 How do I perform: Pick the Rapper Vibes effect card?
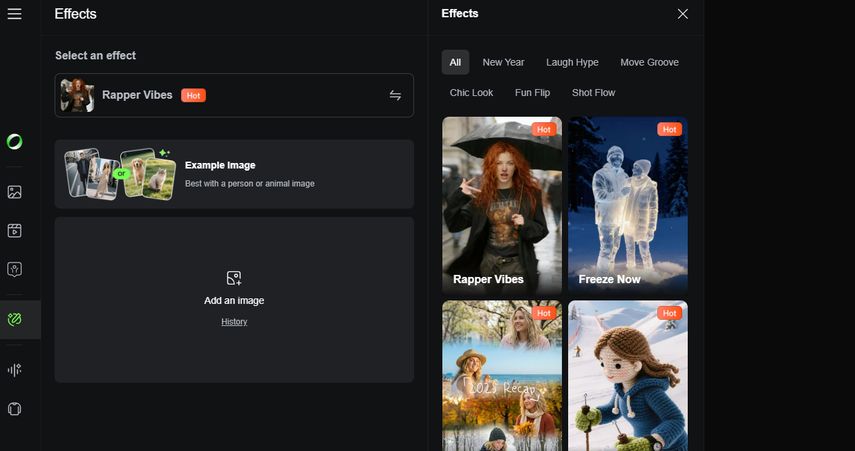coord(502,205)
